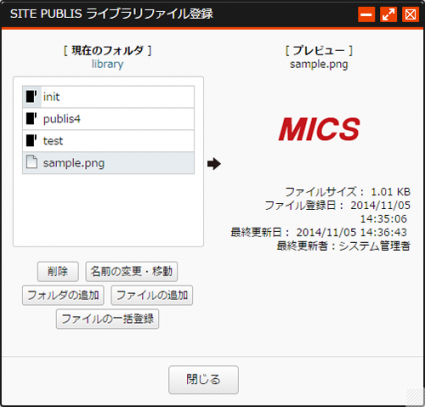425x407 pixels.
Task: Click the library current folder link
Action: tap(107, 64)
